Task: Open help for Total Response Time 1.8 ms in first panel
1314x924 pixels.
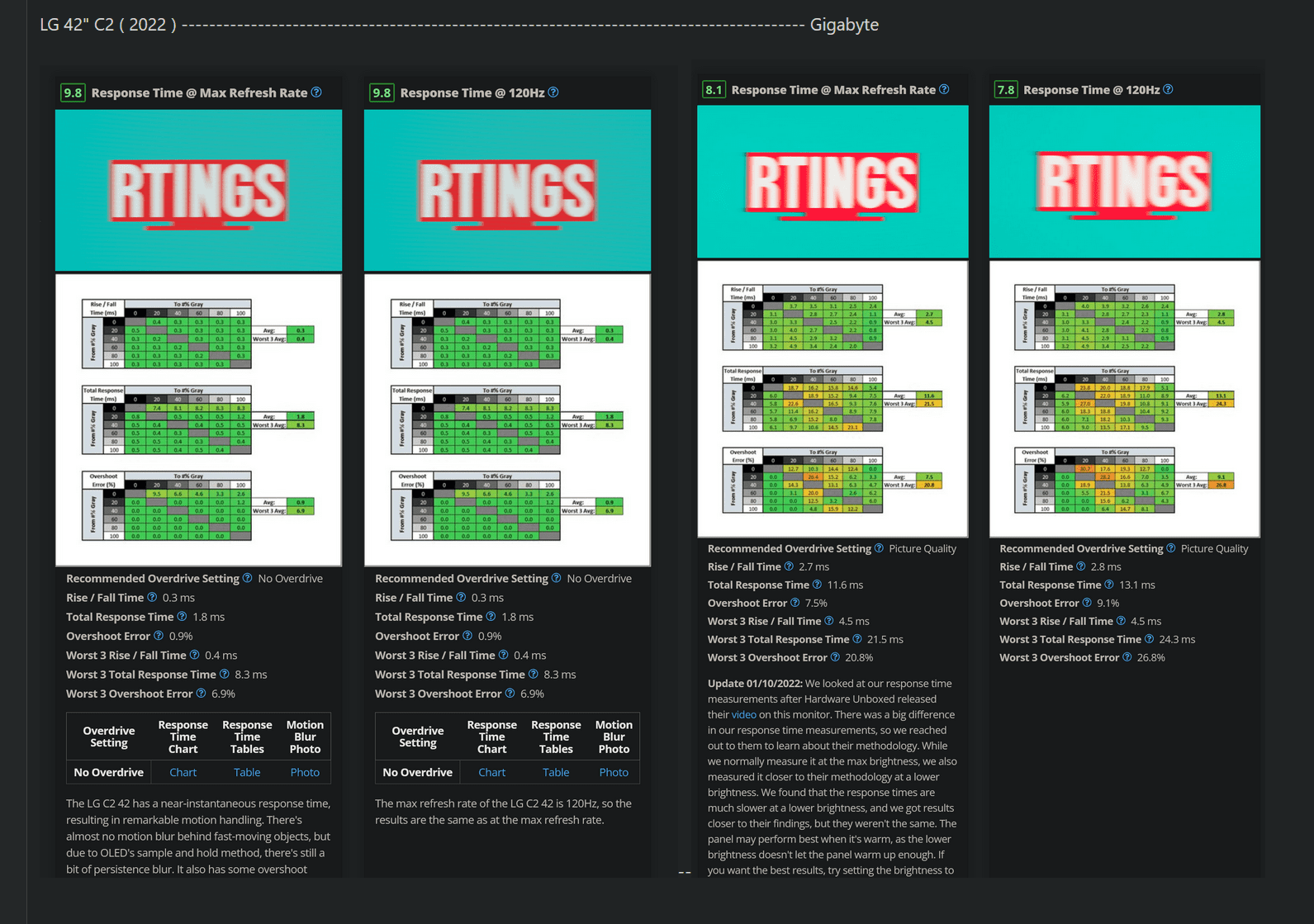Action: pyautogui.click(x=182, y=616)
